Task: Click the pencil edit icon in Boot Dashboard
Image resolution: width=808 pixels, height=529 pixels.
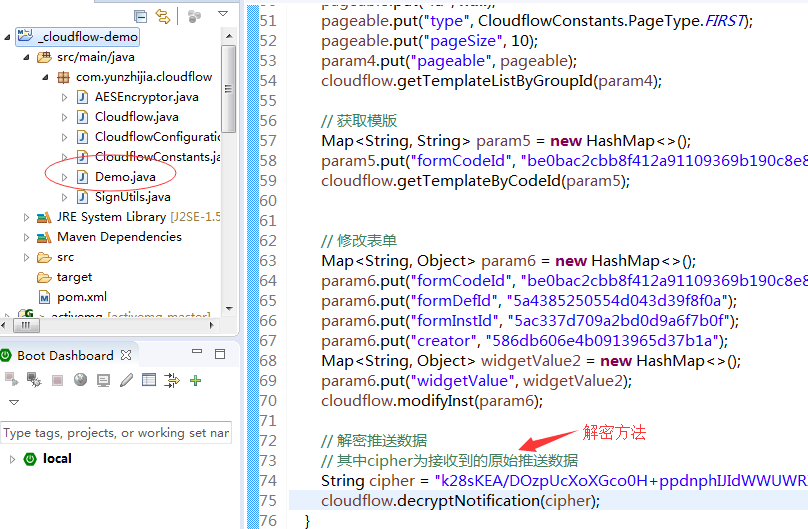Action: [x=126, y=380]
